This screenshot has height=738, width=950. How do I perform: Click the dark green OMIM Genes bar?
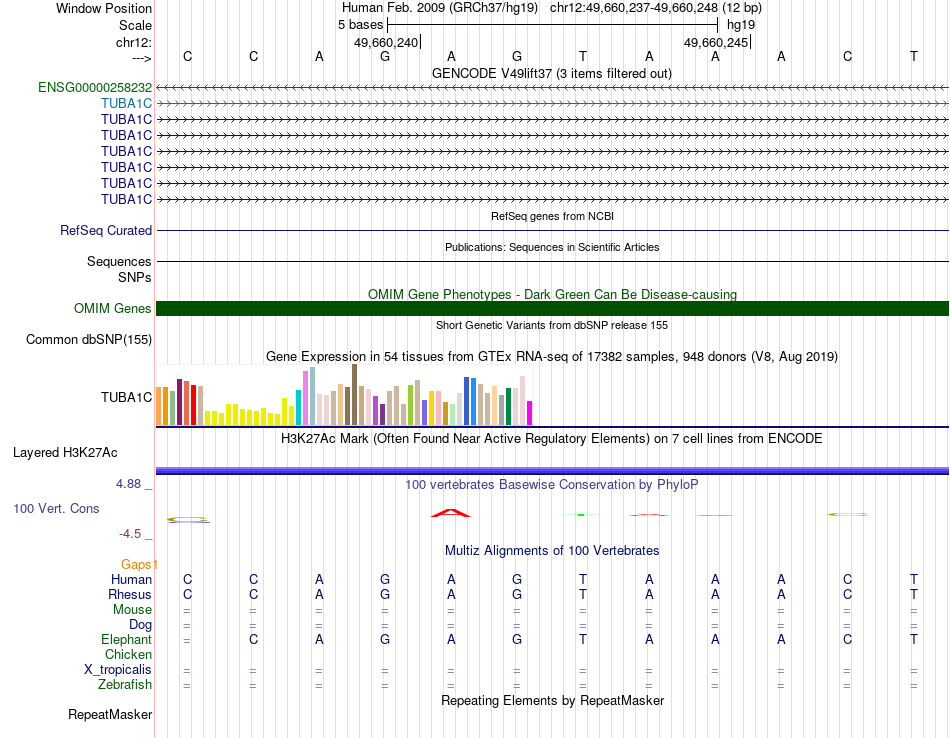click(552, 308)
